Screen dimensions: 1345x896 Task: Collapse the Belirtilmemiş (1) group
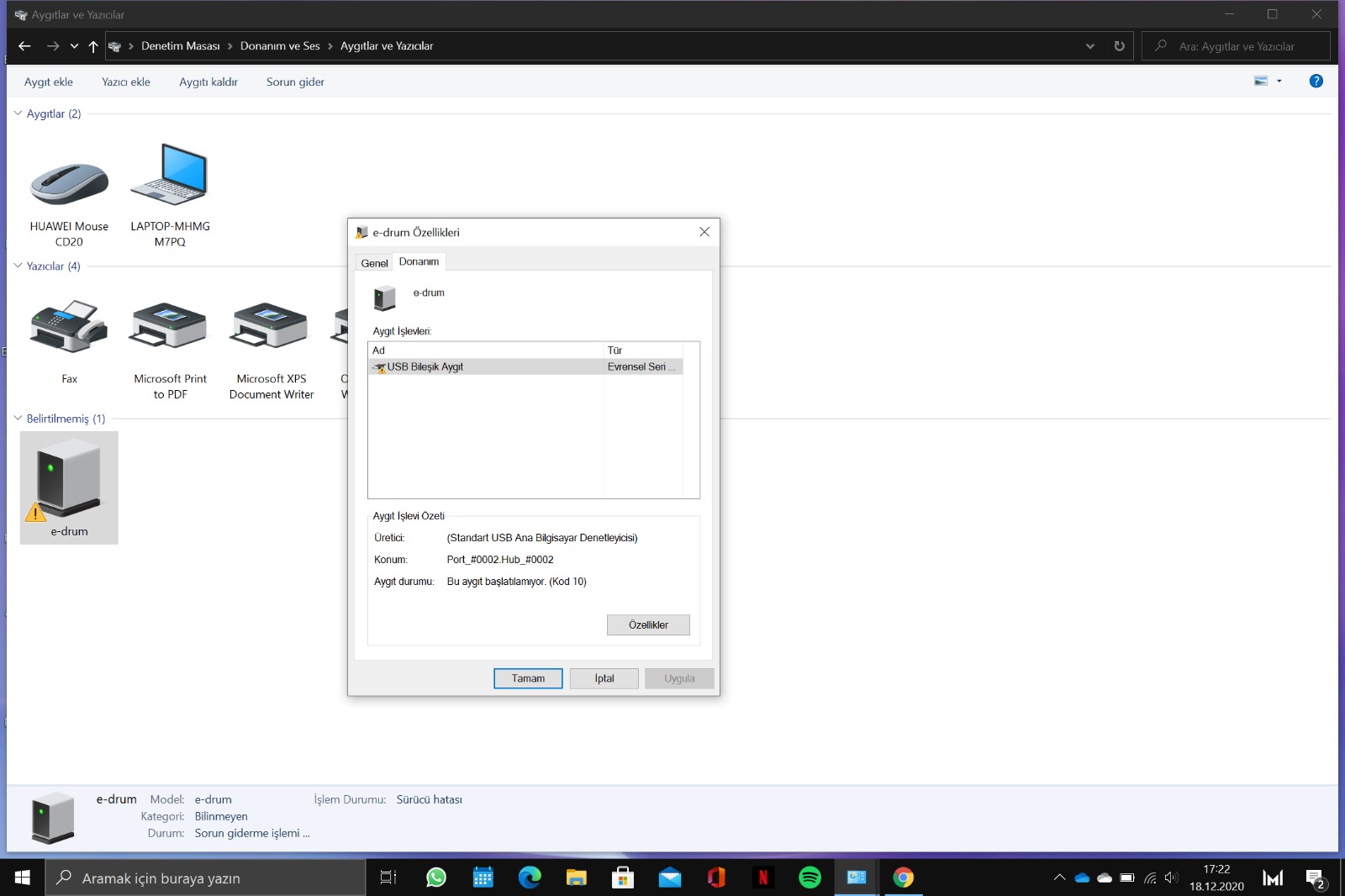18,419
